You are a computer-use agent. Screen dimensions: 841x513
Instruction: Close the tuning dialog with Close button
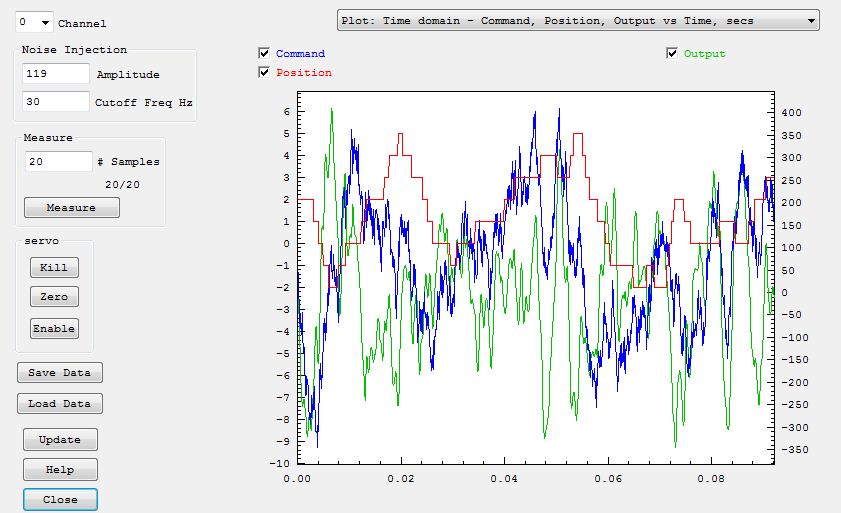click(x=60, y=499)
